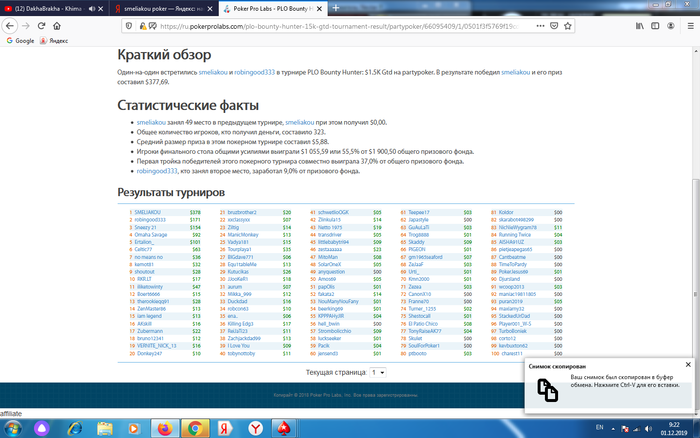Open player TimeToPardy in results
The image size is (700, 438).
pos(512,264)
